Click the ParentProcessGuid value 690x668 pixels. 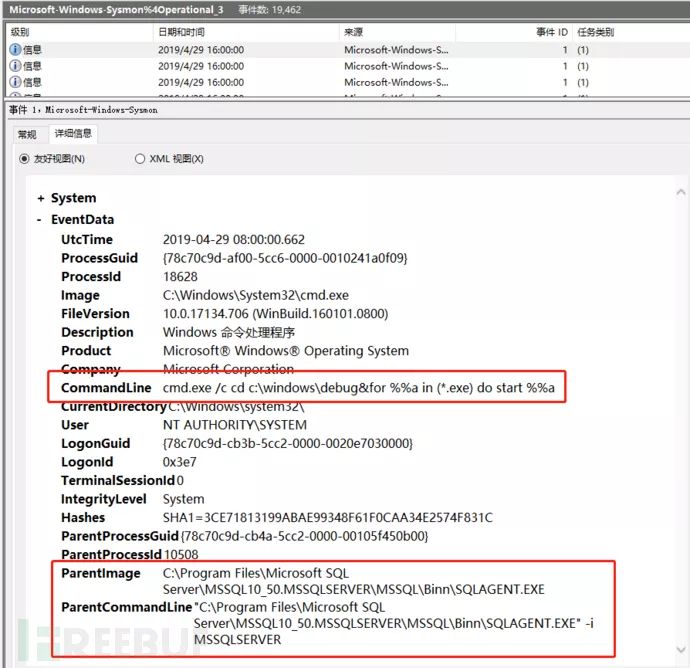click(x=304, y=536)
